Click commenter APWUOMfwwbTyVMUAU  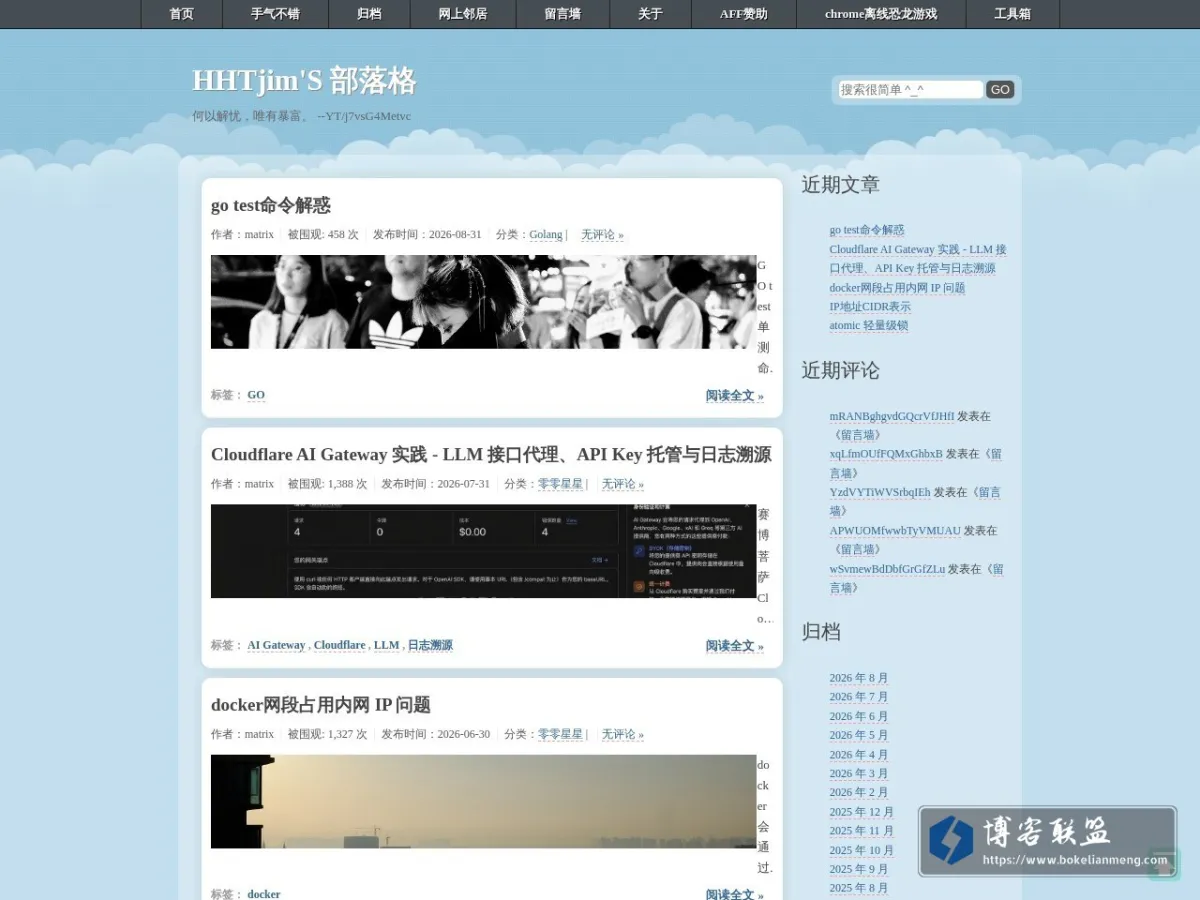[x=894, y=531]
